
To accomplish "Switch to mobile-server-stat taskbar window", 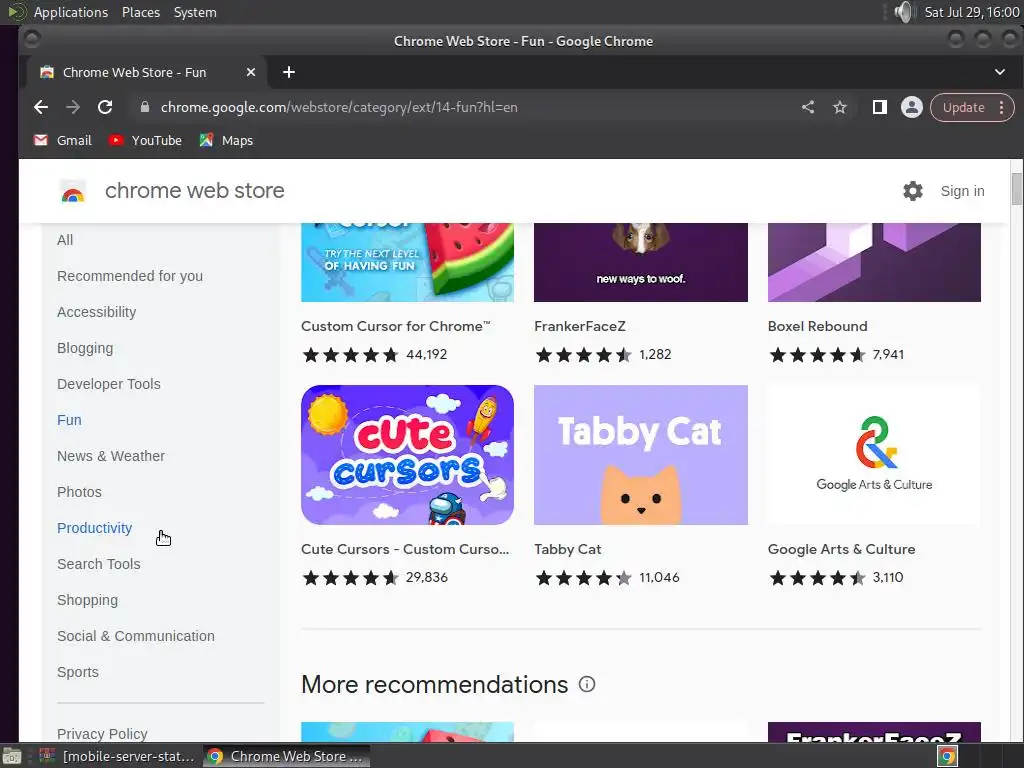I will [x=118, y=756].
